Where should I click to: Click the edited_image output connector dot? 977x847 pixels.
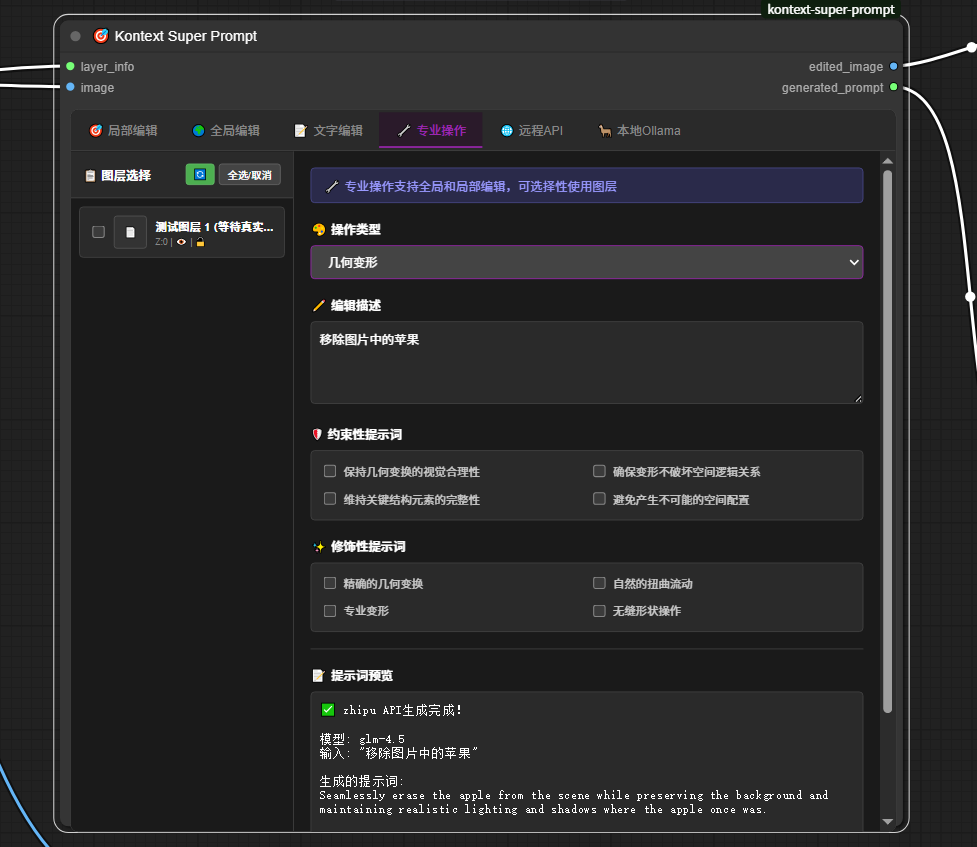point(894,66)
